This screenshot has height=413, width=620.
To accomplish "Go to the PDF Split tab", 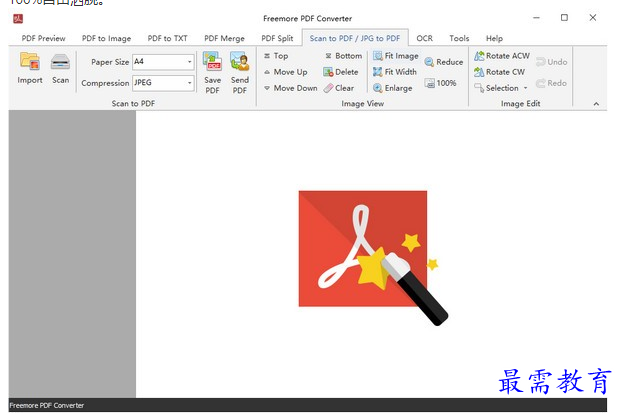I will point(277,38).
